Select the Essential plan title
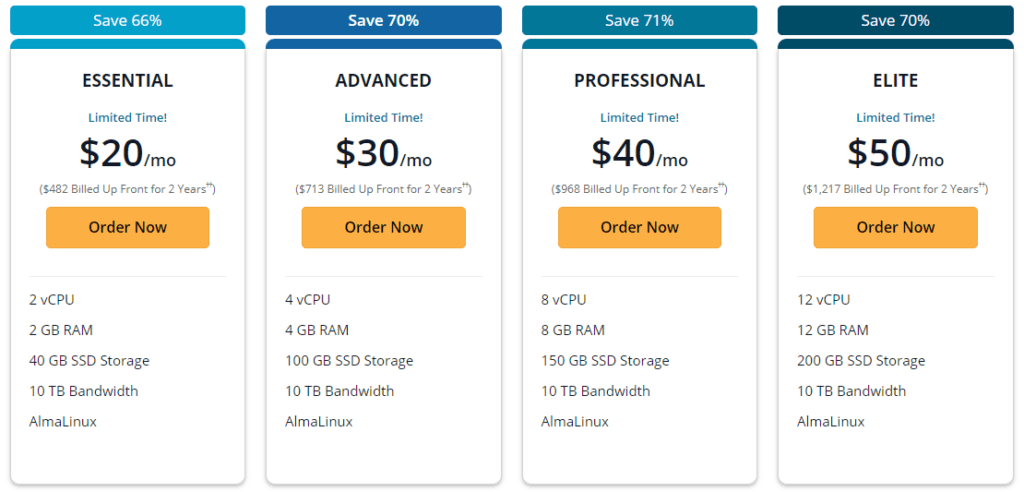The width and height of the screenshot is (1024, 492). 127,81
